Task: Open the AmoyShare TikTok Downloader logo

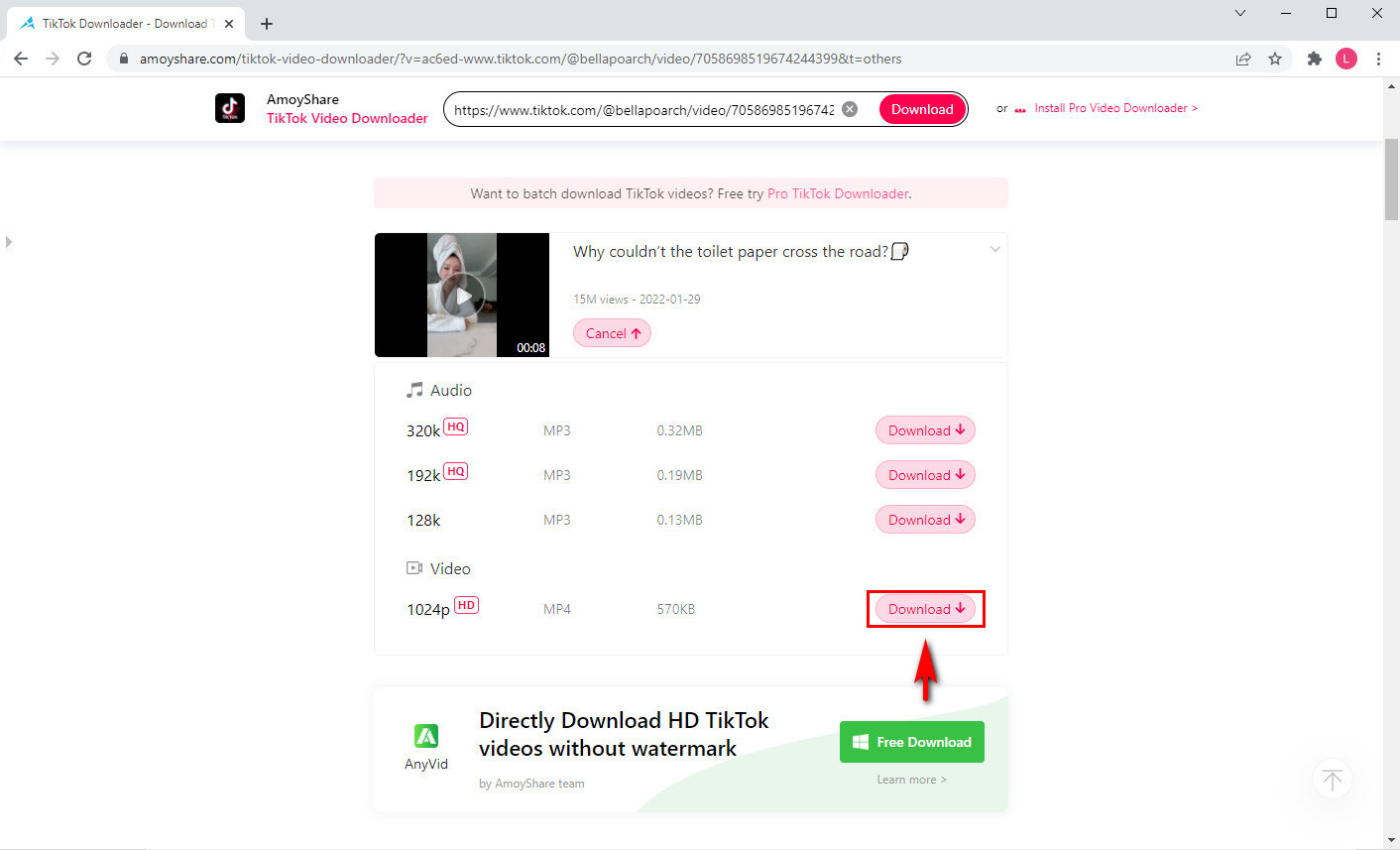Action: tap(230, 108)
